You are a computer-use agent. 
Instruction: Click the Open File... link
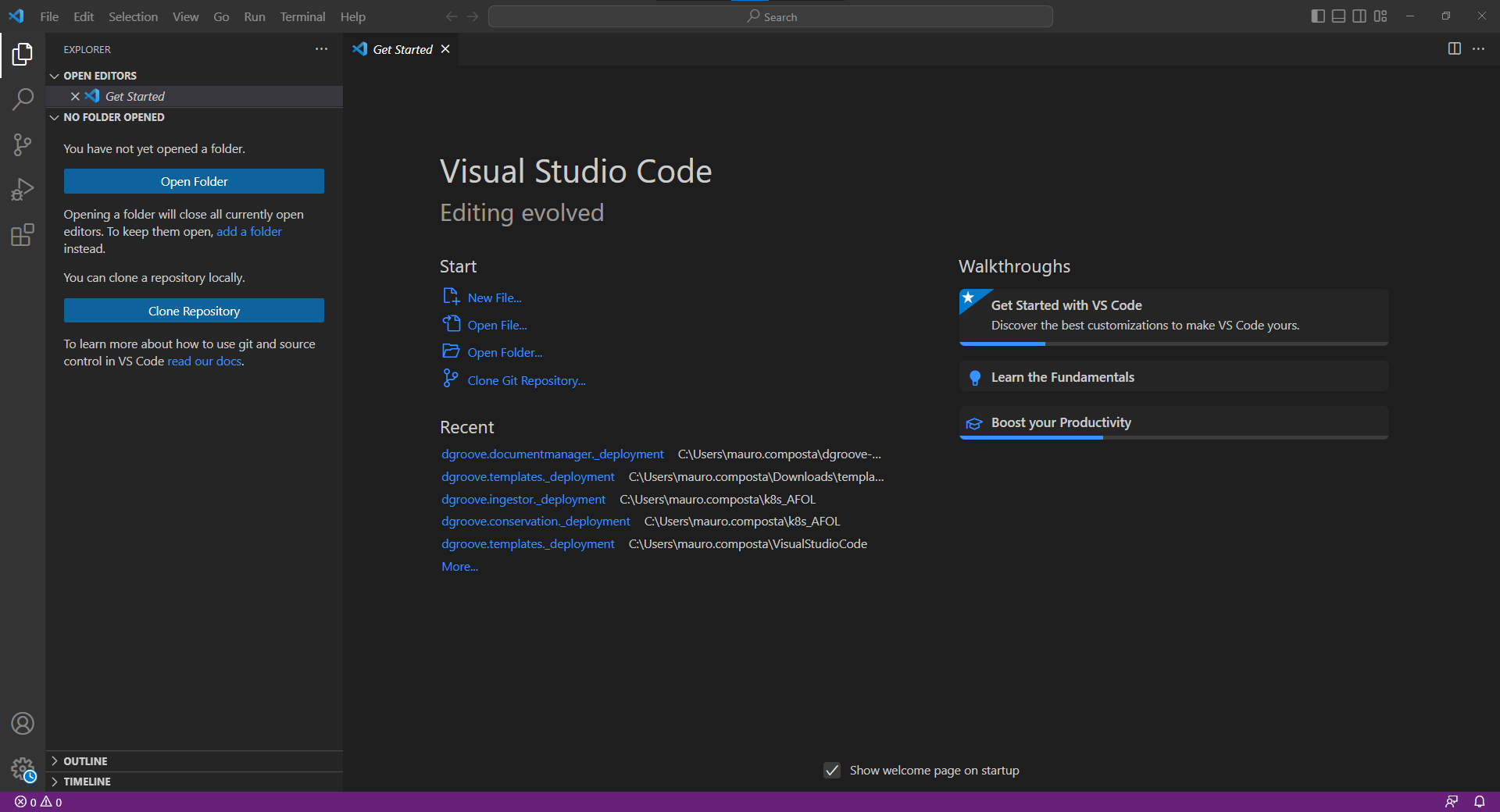[x=497, y=326]
